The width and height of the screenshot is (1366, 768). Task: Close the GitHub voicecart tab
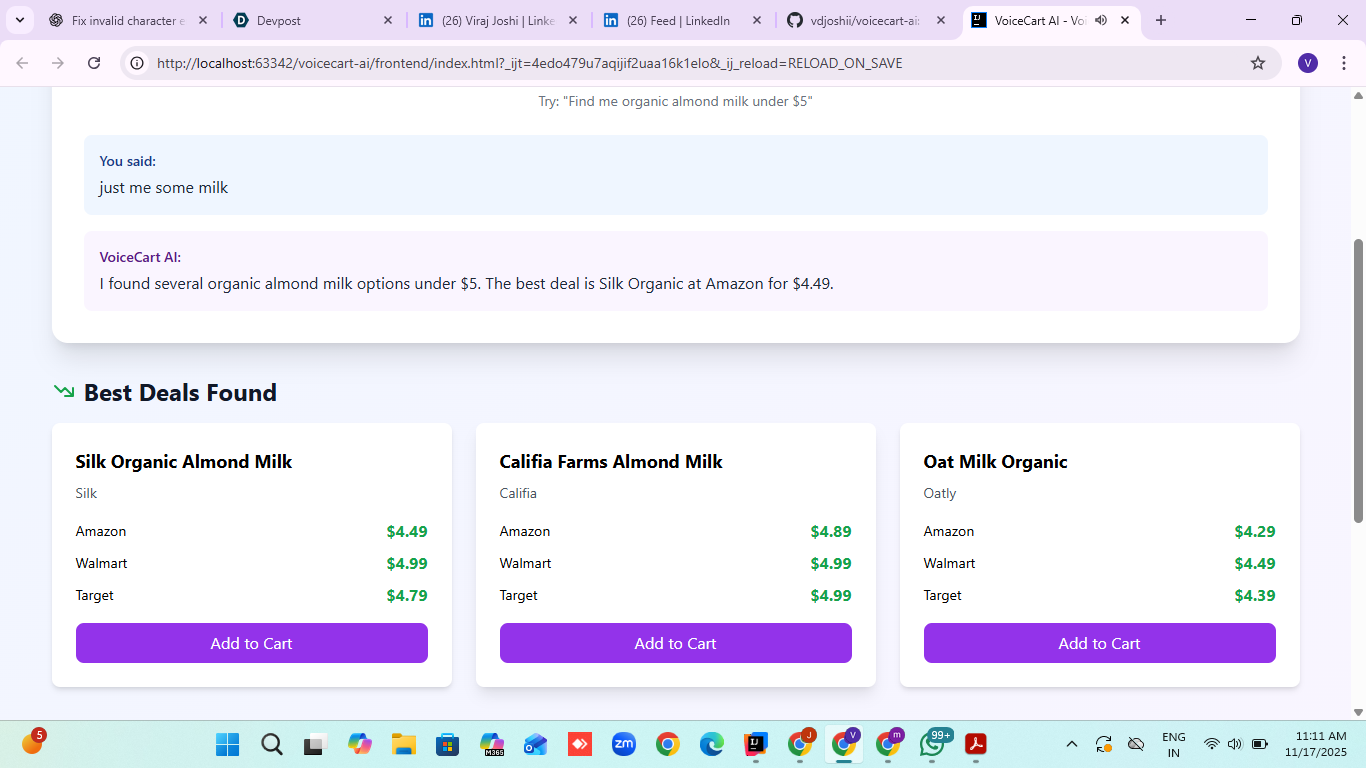tap(941, 20)
